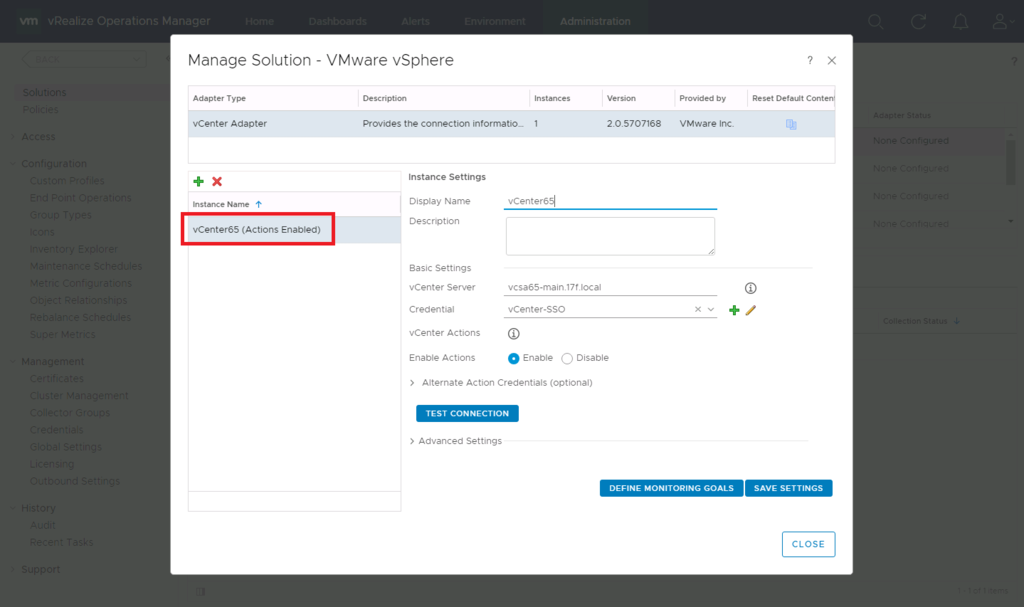This screenshot has width=1024, height=607.
Task: Add a new adapter instance with green plus
Action: click(x=198, y=182)
